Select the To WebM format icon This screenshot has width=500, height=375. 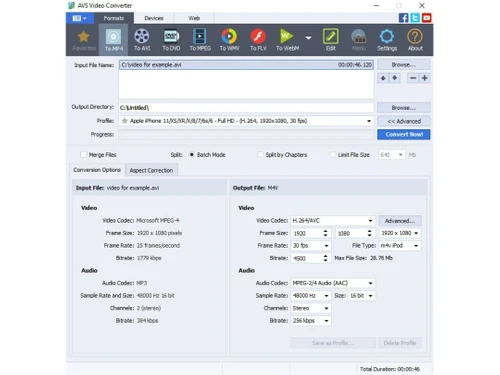coord(287,40)
